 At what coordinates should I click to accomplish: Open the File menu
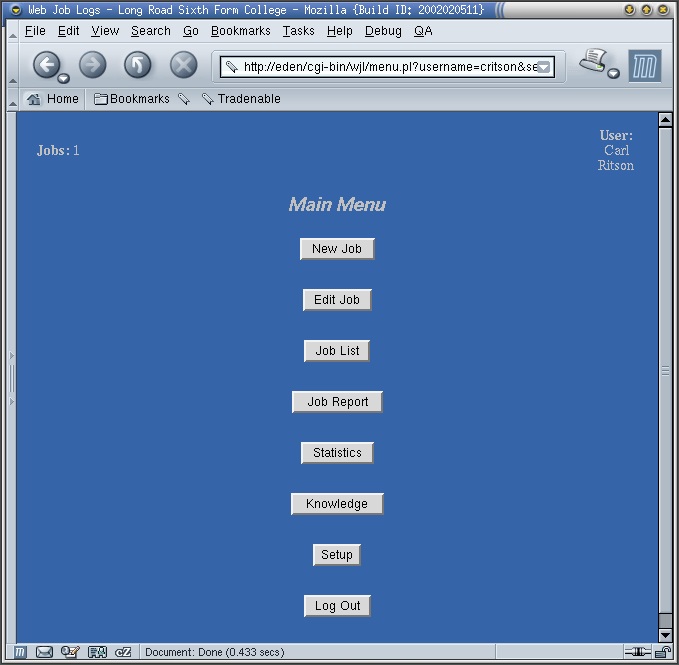(x=35, y=31)
